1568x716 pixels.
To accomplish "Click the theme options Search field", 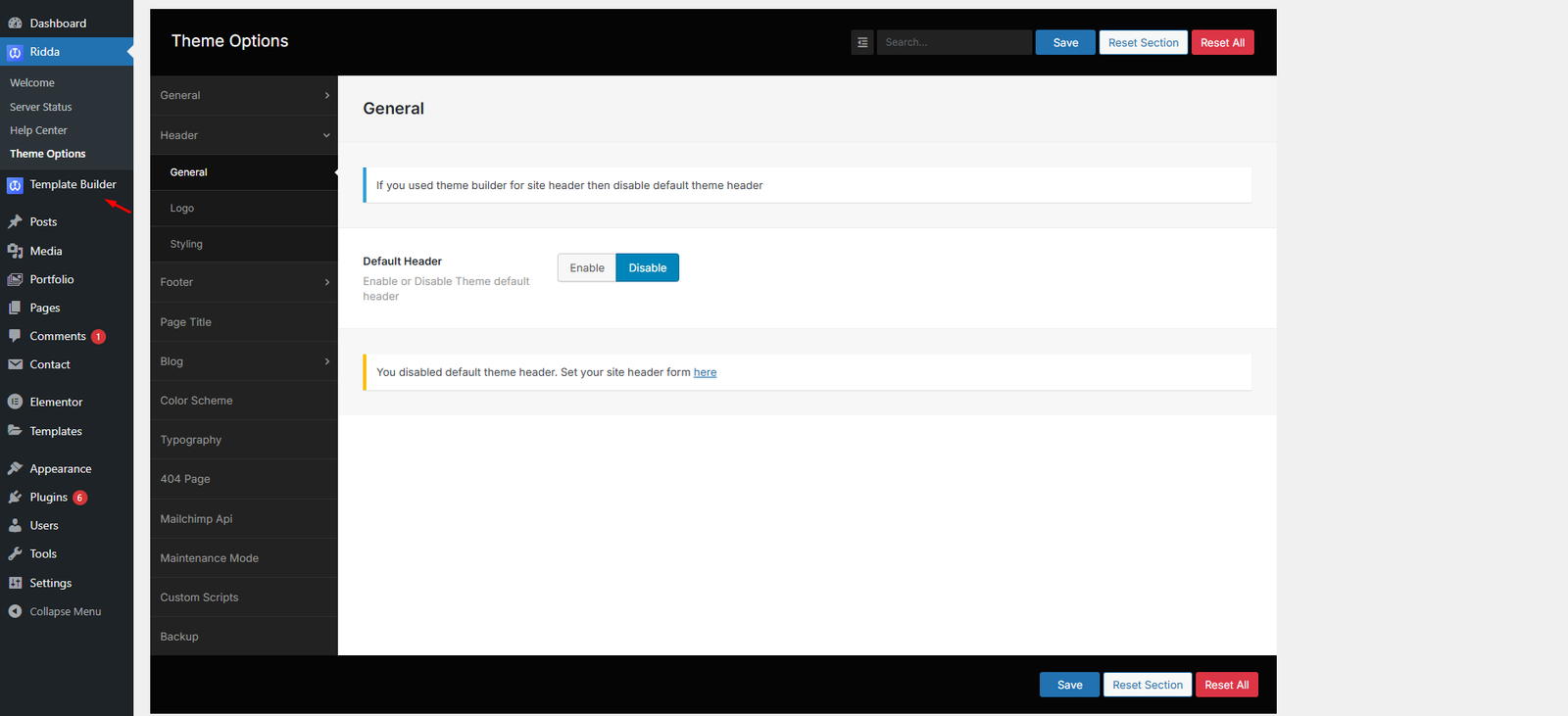I will (x=955, y=42).
